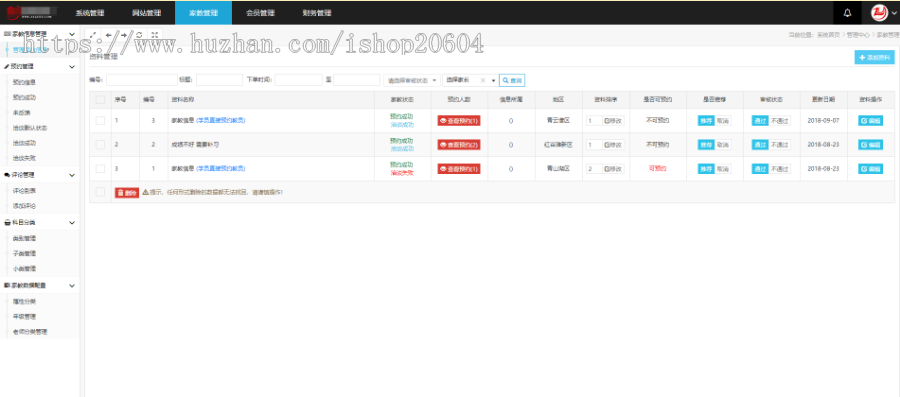900x397 pixels.
Task: Click 编辑 in the 2018-09-07 row
Action: tap(871, 120)
